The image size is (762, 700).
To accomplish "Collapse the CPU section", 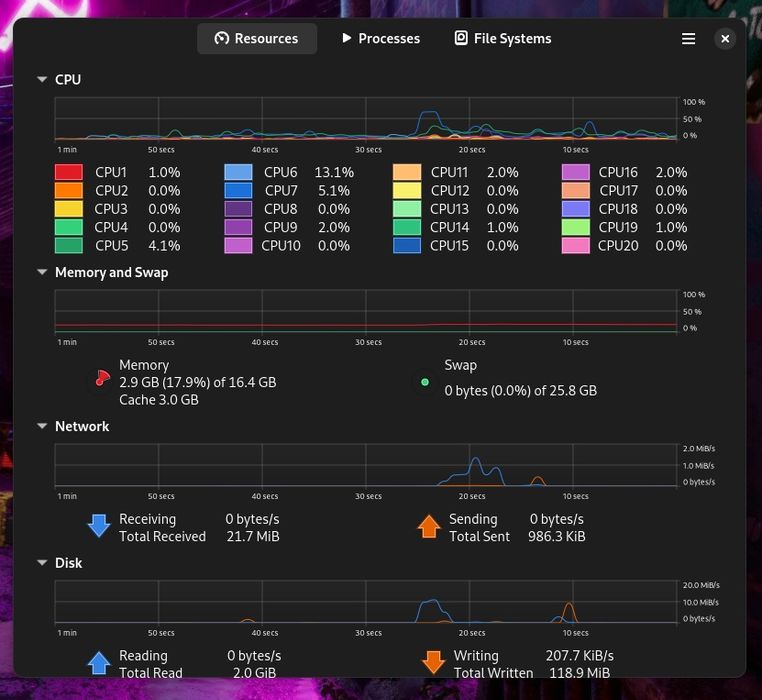I will pyautogui.click(x=42, y=79).
